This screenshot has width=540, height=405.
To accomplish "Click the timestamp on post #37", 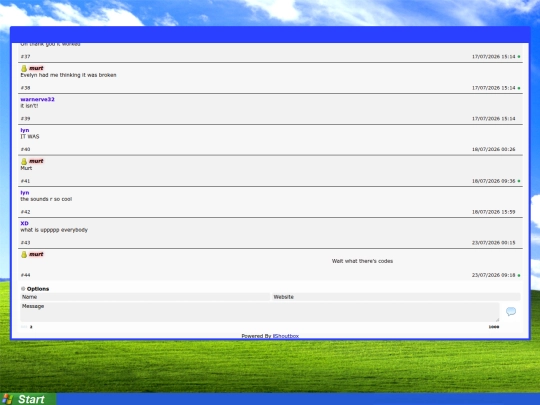I will (x=494, y=56).
